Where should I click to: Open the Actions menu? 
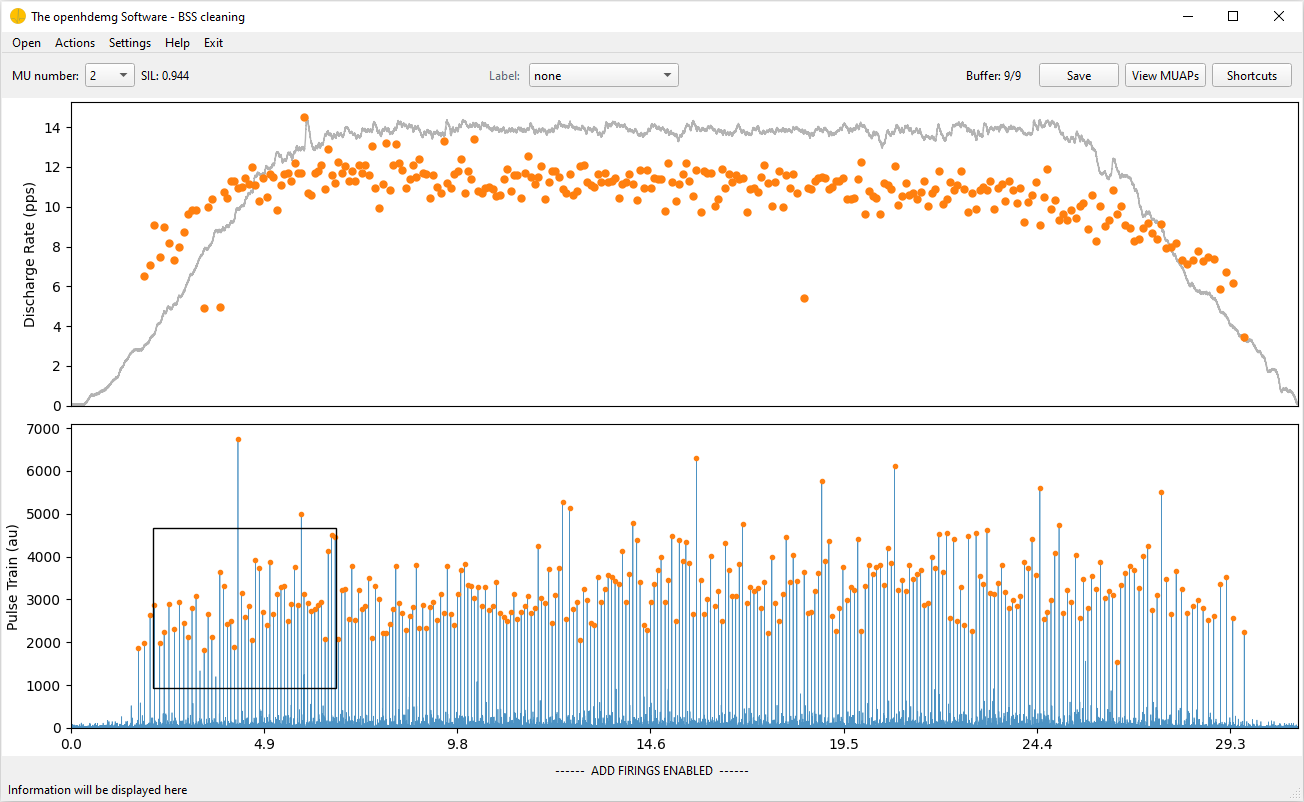(x=75, y=43)
